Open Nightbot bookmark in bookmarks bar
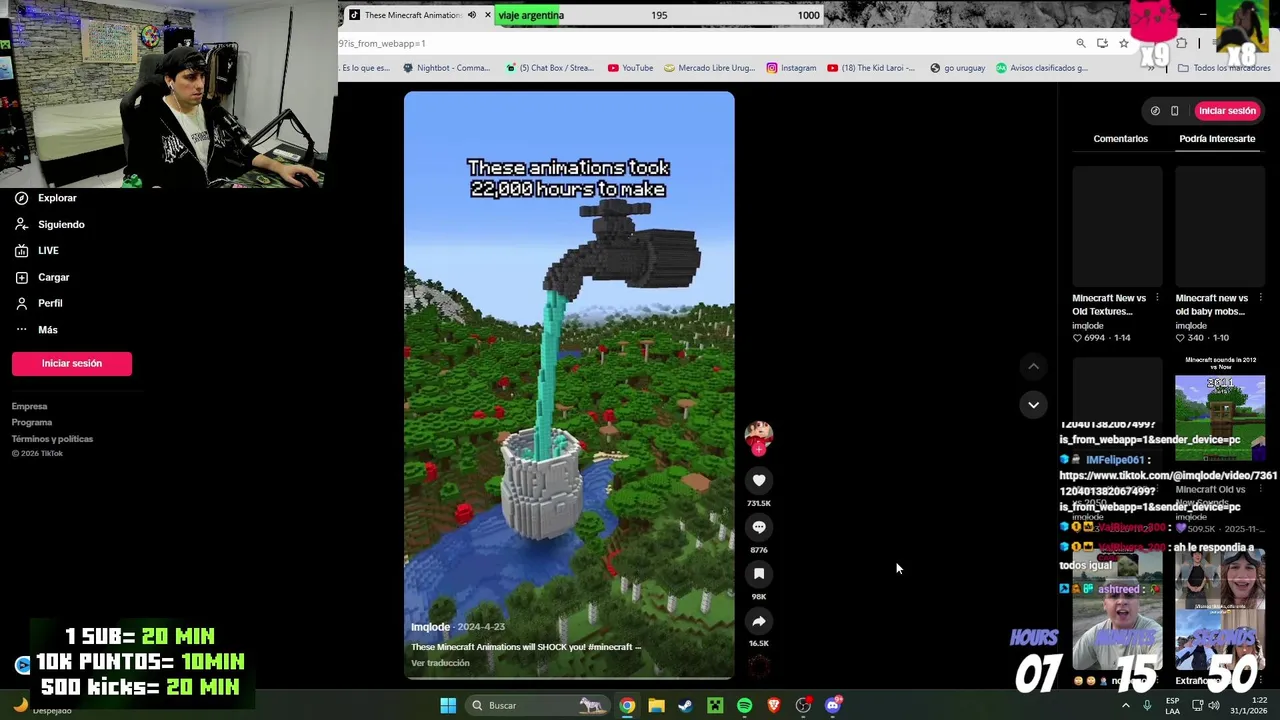This screenshot has width=1280, height=720. [x=447, y=68]
